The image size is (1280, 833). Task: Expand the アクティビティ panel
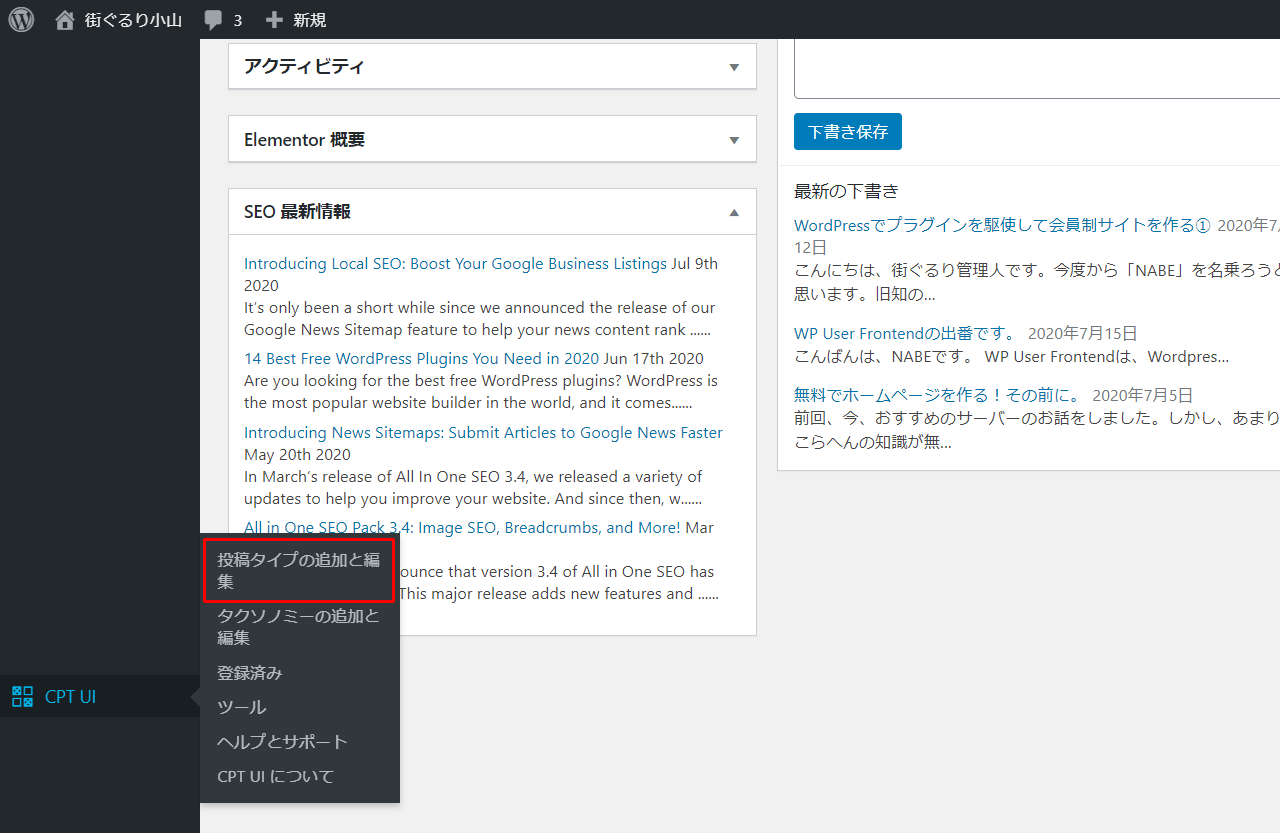point(734,67)
